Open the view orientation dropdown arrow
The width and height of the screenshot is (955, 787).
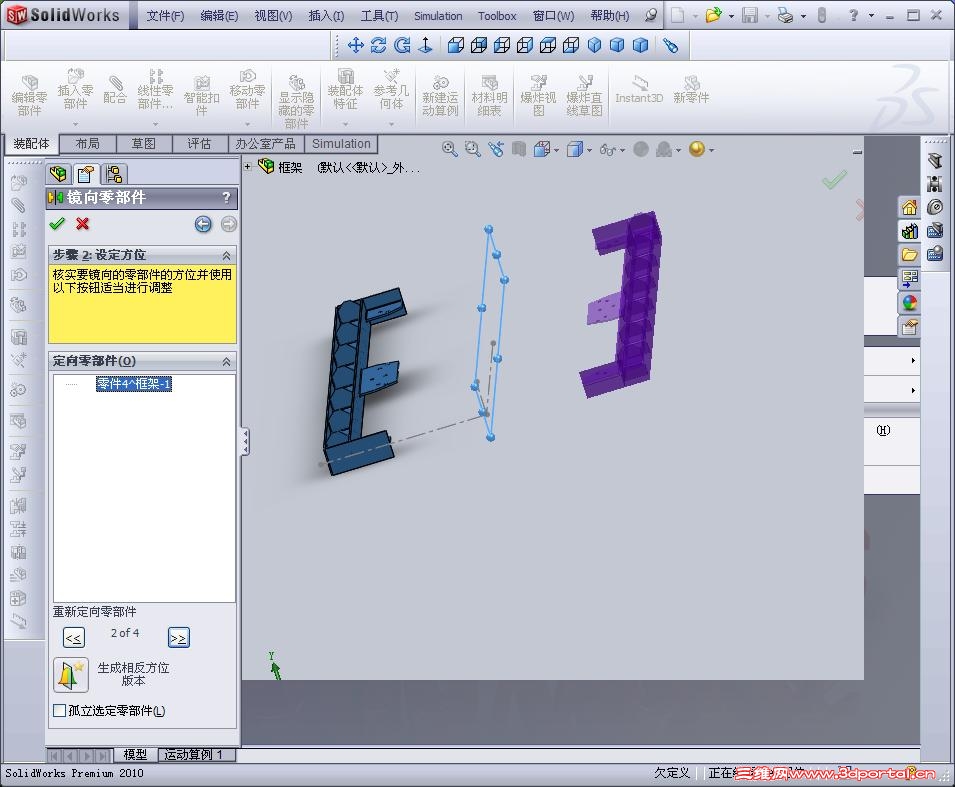tap(556, 150)
